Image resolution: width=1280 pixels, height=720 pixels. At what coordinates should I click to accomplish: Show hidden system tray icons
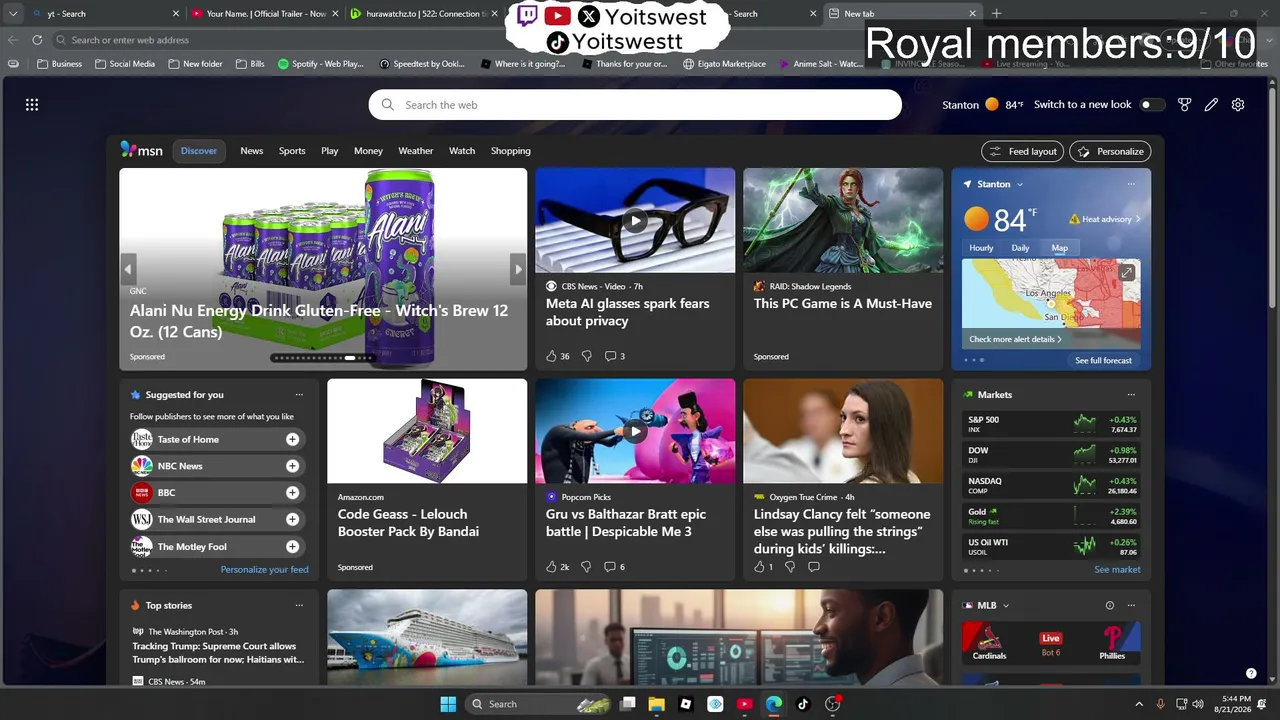1139,704
